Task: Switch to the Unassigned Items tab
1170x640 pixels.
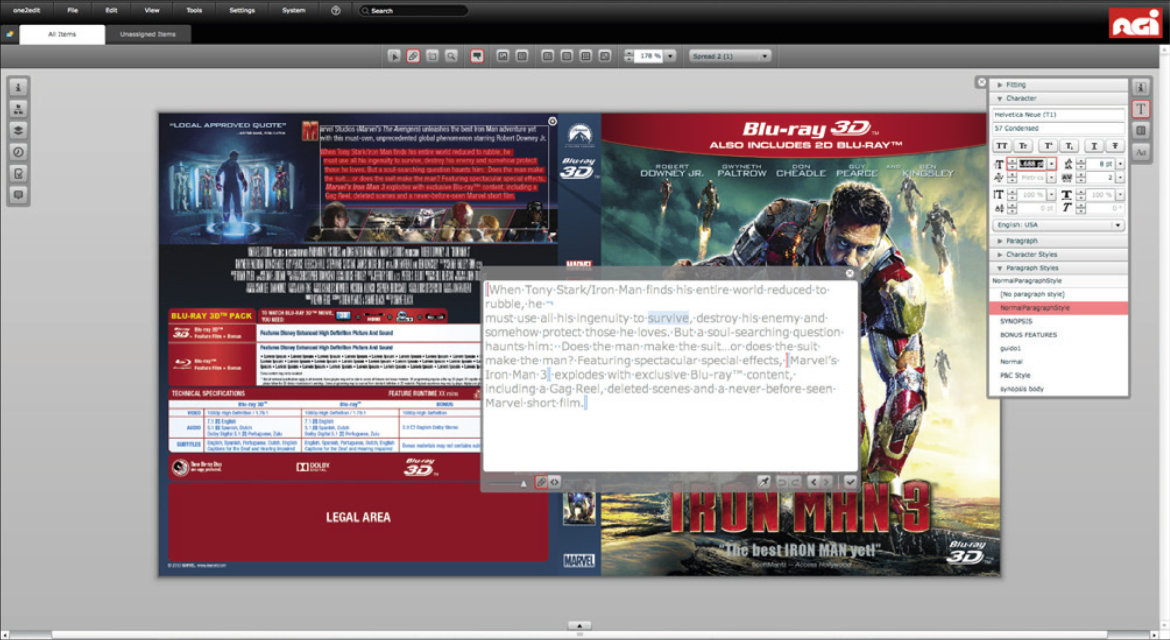Action: pos(148,34)
